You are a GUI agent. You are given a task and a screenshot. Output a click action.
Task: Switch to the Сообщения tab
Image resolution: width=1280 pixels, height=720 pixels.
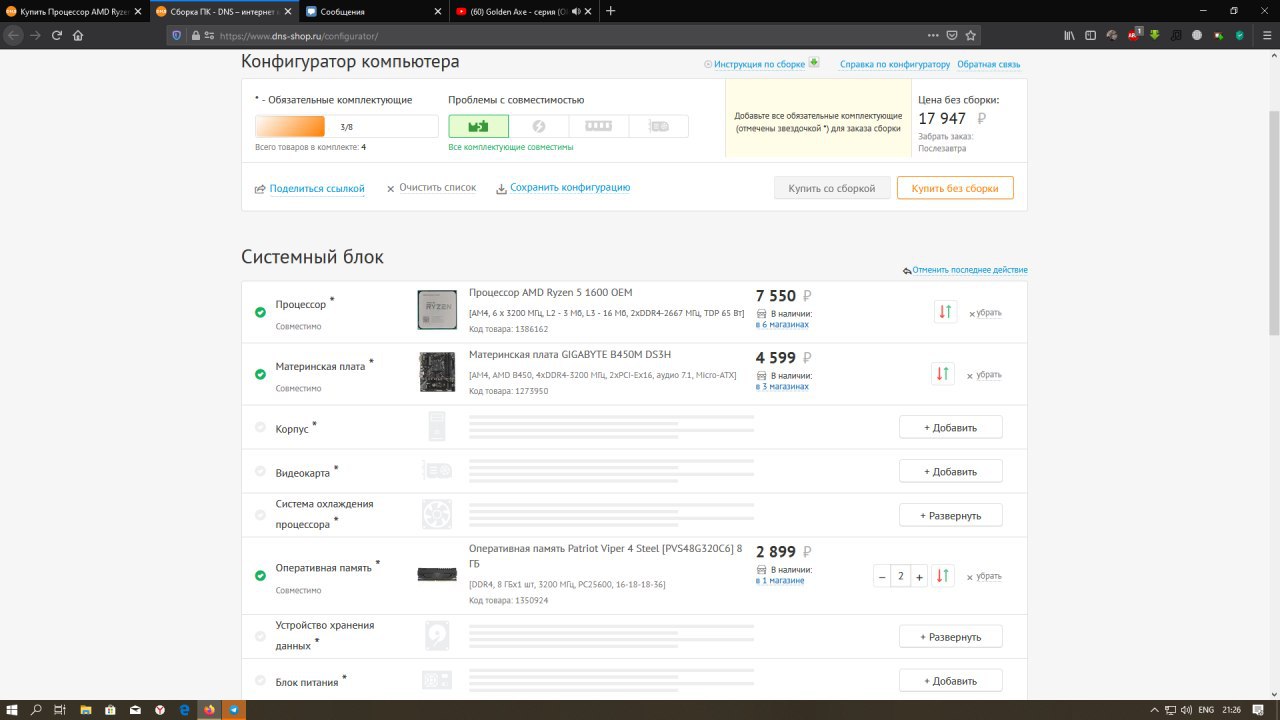[372, 11]
